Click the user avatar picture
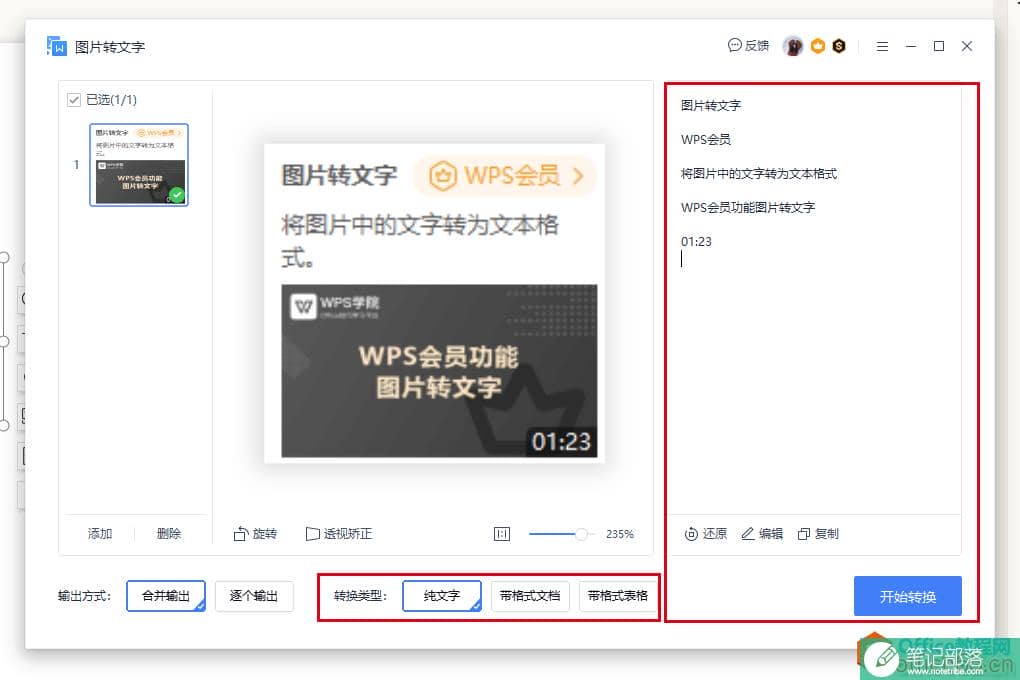 click(793, 46)
